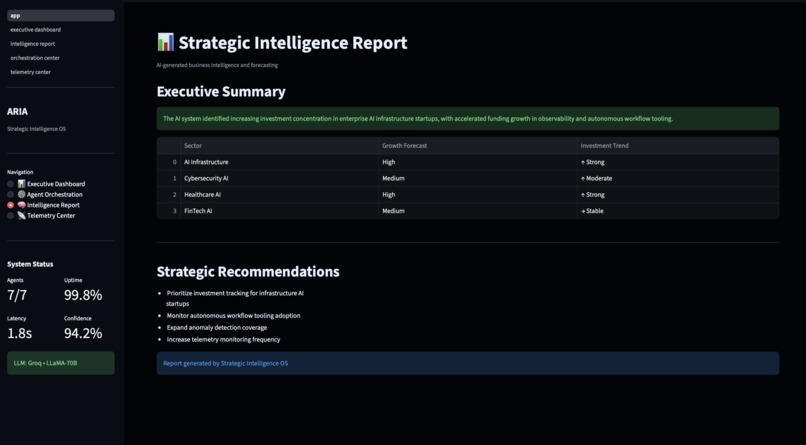The height and width of the screenshot is (445, 806).
Task: Click the Intelligence Report brain icon
Action: click(22, 205)
